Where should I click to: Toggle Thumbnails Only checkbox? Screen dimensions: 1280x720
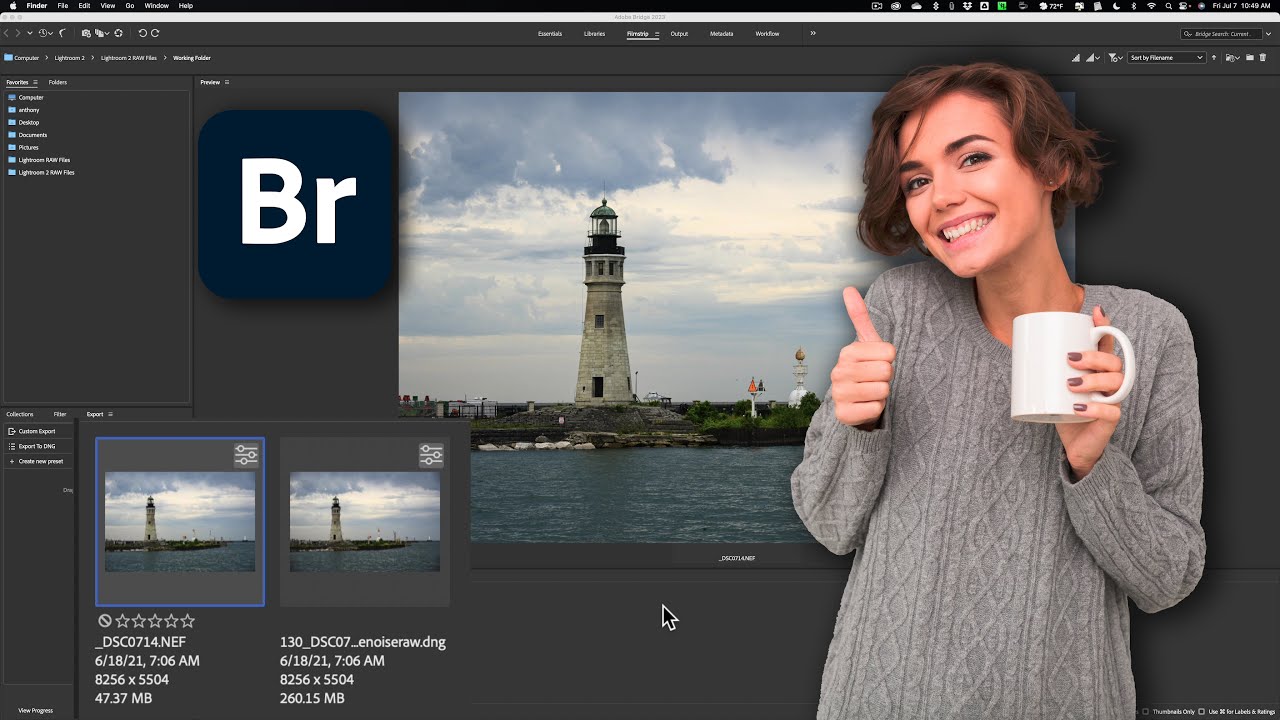click(1146, 711)
